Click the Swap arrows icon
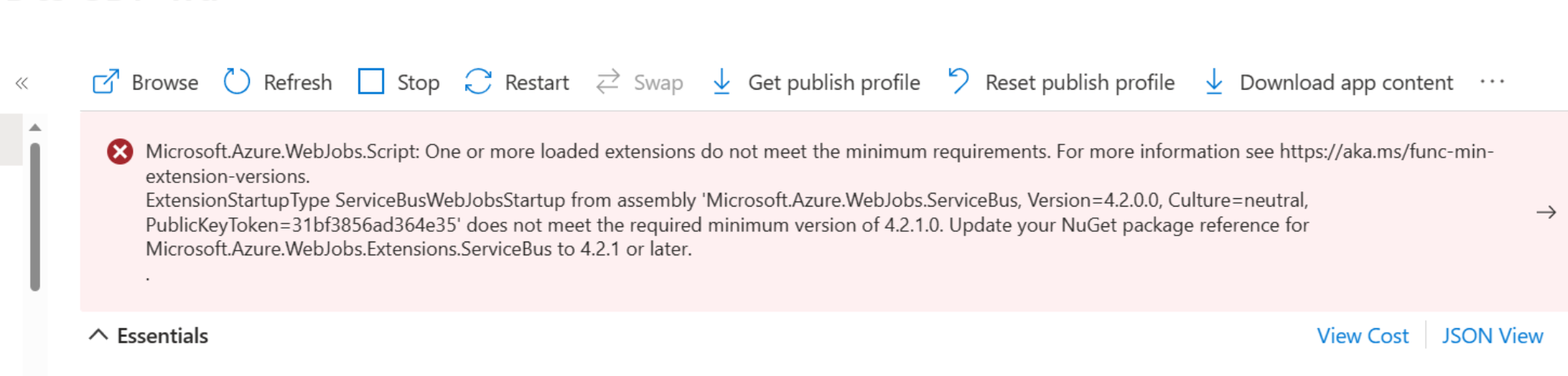This screenshot has width=1568, height=376. (x=608, y=82)
